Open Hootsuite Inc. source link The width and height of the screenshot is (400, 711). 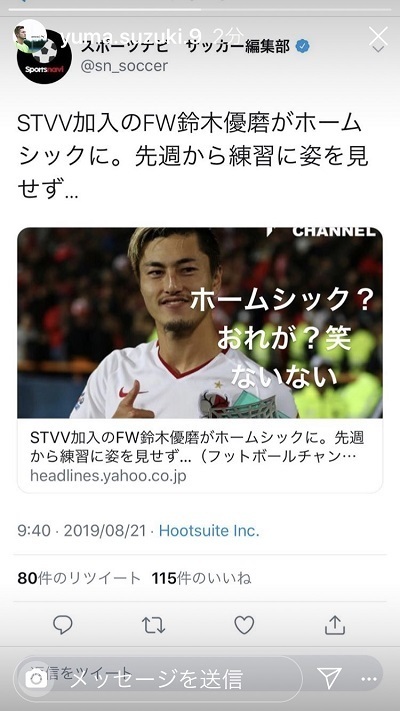point(209,531)
